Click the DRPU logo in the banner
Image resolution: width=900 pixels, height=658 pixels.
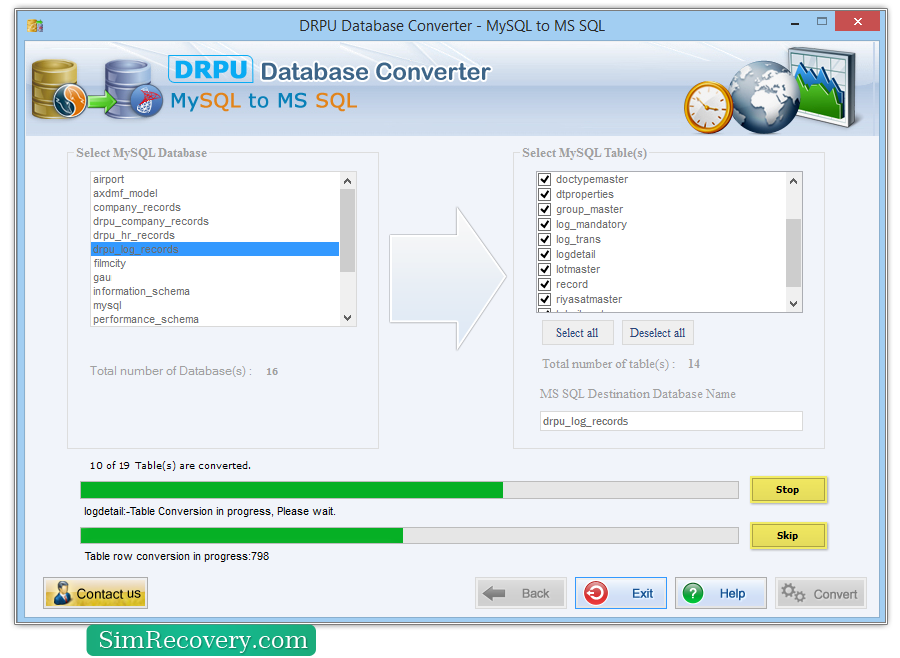click(x=210, y=69)
